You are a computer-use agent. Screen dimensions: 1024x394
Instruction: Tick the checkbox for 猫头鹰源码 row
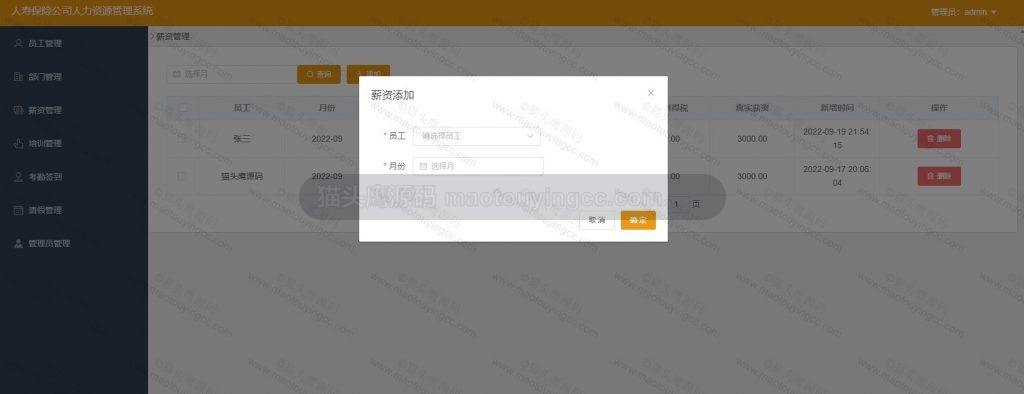(x=182, y=176)
